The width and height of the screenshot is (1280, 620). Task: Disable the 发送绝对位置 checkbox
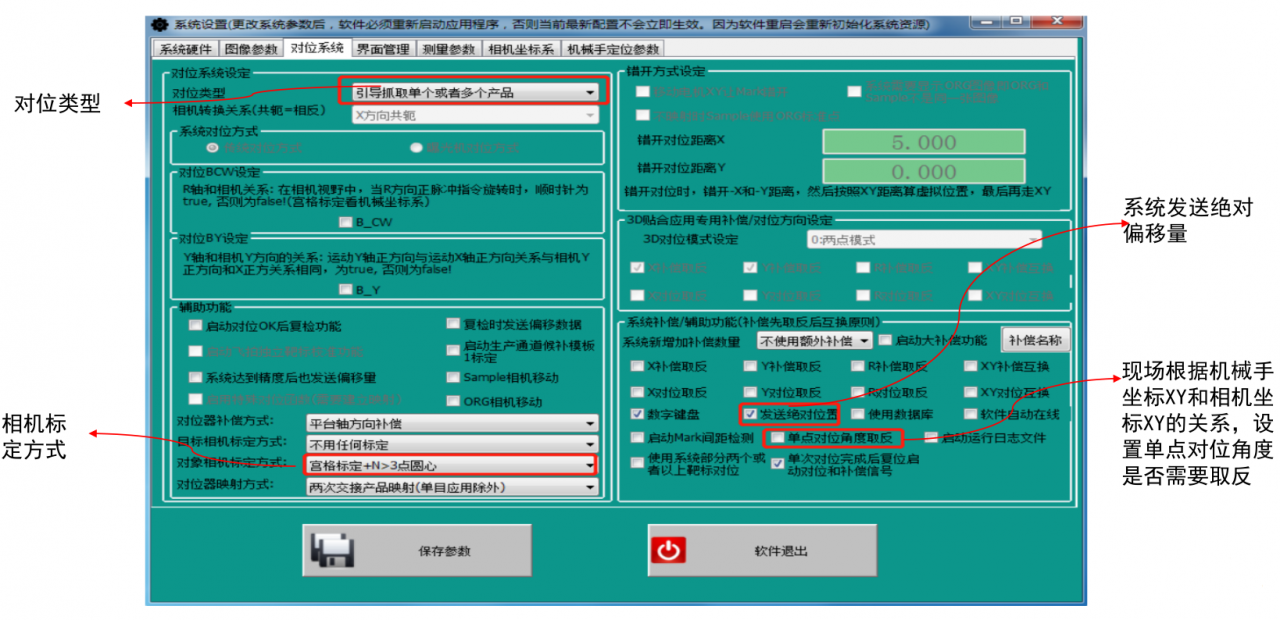[749, 414]
